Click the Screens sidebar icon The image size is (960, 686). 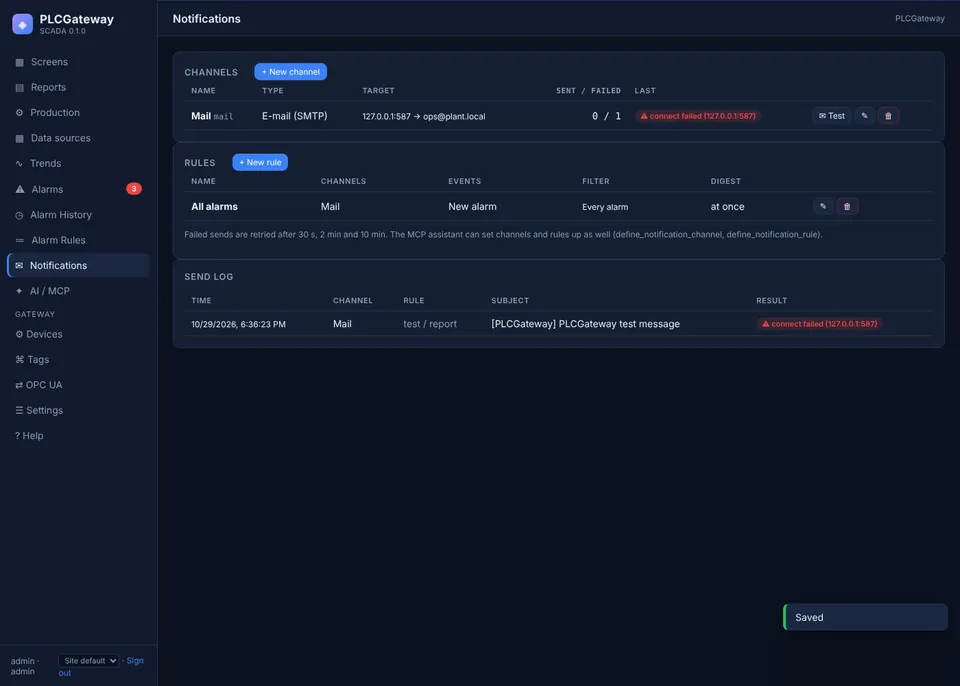(x=20, y=62)
